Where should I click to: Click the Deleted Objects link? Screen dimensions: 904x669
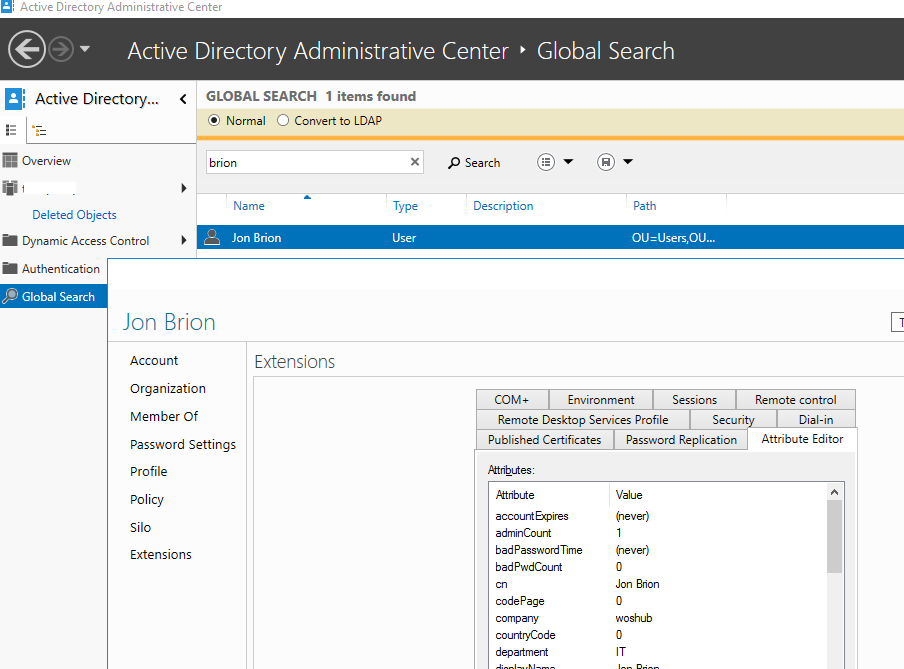pyautogui.click(x=74, y=214)
